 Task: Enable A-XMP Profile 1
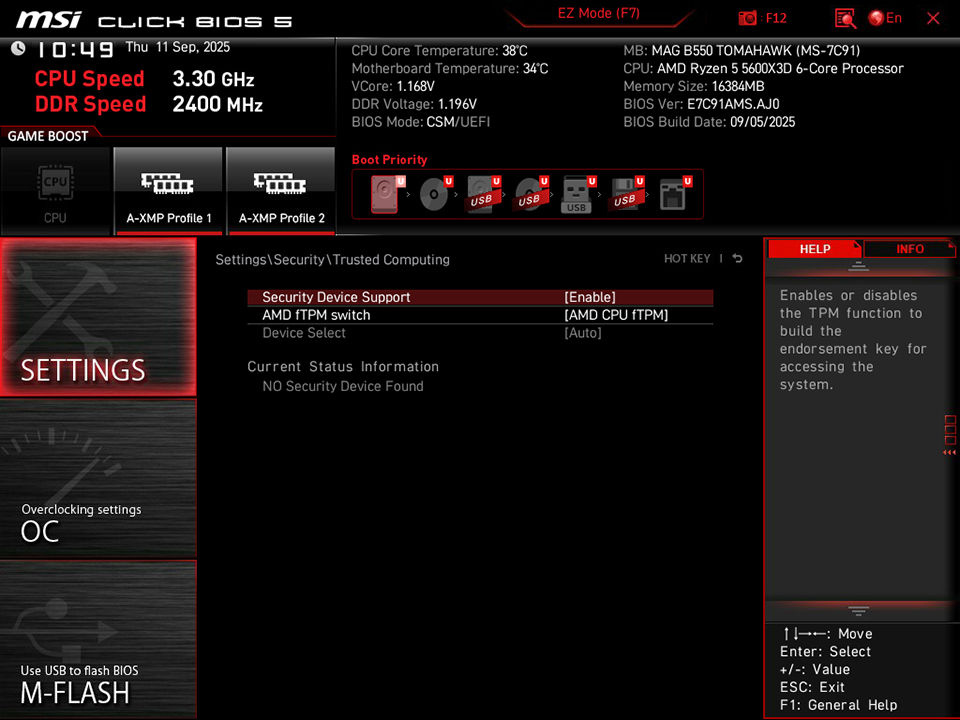pyautogui.click(x=168, y=190)
